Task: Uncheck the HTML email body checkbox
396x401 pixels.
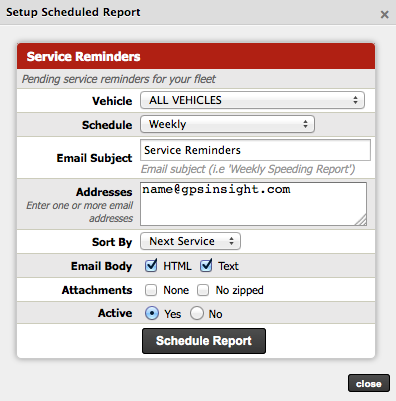Action: pos(151,266)
